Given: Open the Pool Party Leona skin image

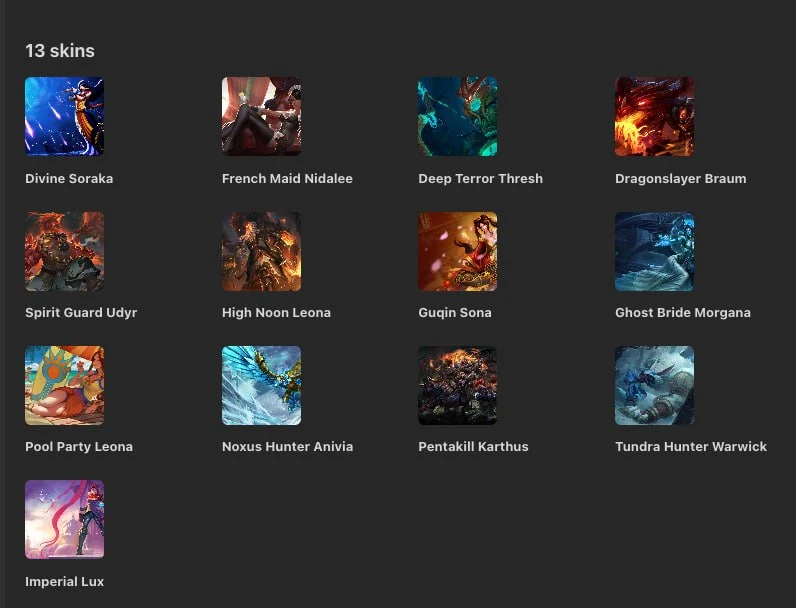Looking at the screenshot, I should pyautogui.click(x=64, y=385).
